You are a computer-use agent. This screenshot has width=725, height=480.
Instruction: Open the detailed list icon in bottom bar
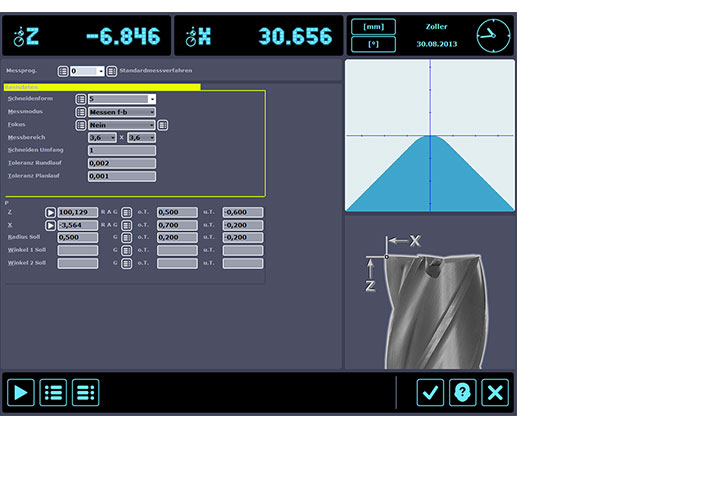click(86, 393)
